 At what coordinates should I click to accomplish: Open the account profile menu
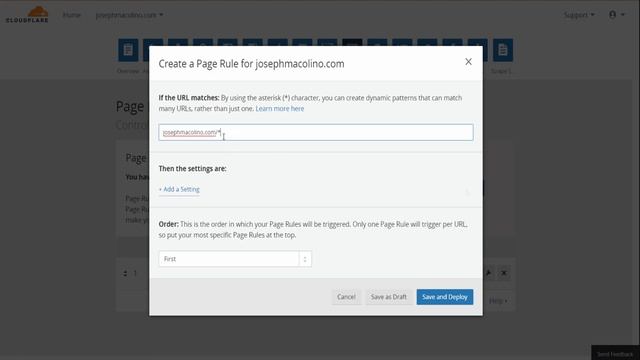[617, 15]
